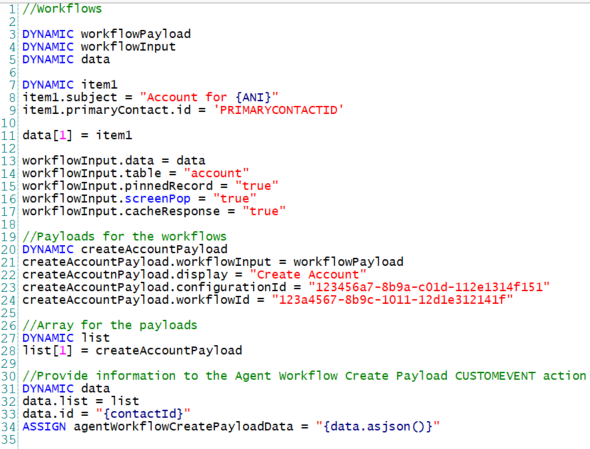Screen dimensions: 590x449
Task: Click "workflowInput.data = data" on line 13
Action: (x=114, y=161)
